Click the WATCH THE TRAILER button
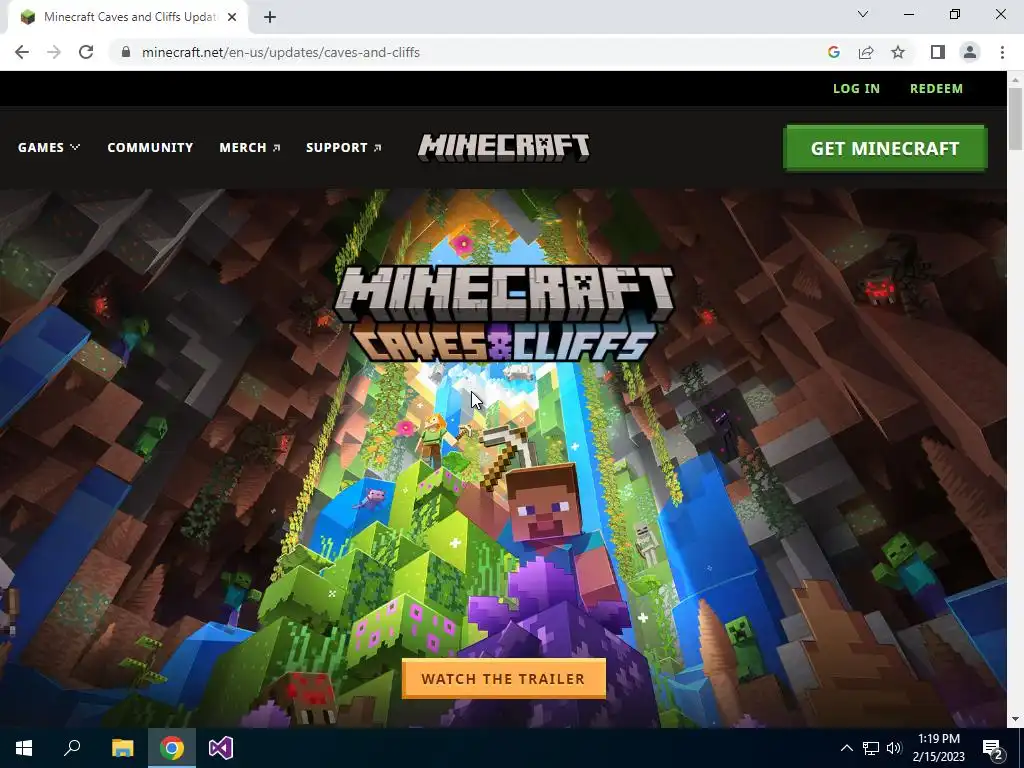Screen dimensions: 1024x768 pyautogui.click(x=504, y=679)
